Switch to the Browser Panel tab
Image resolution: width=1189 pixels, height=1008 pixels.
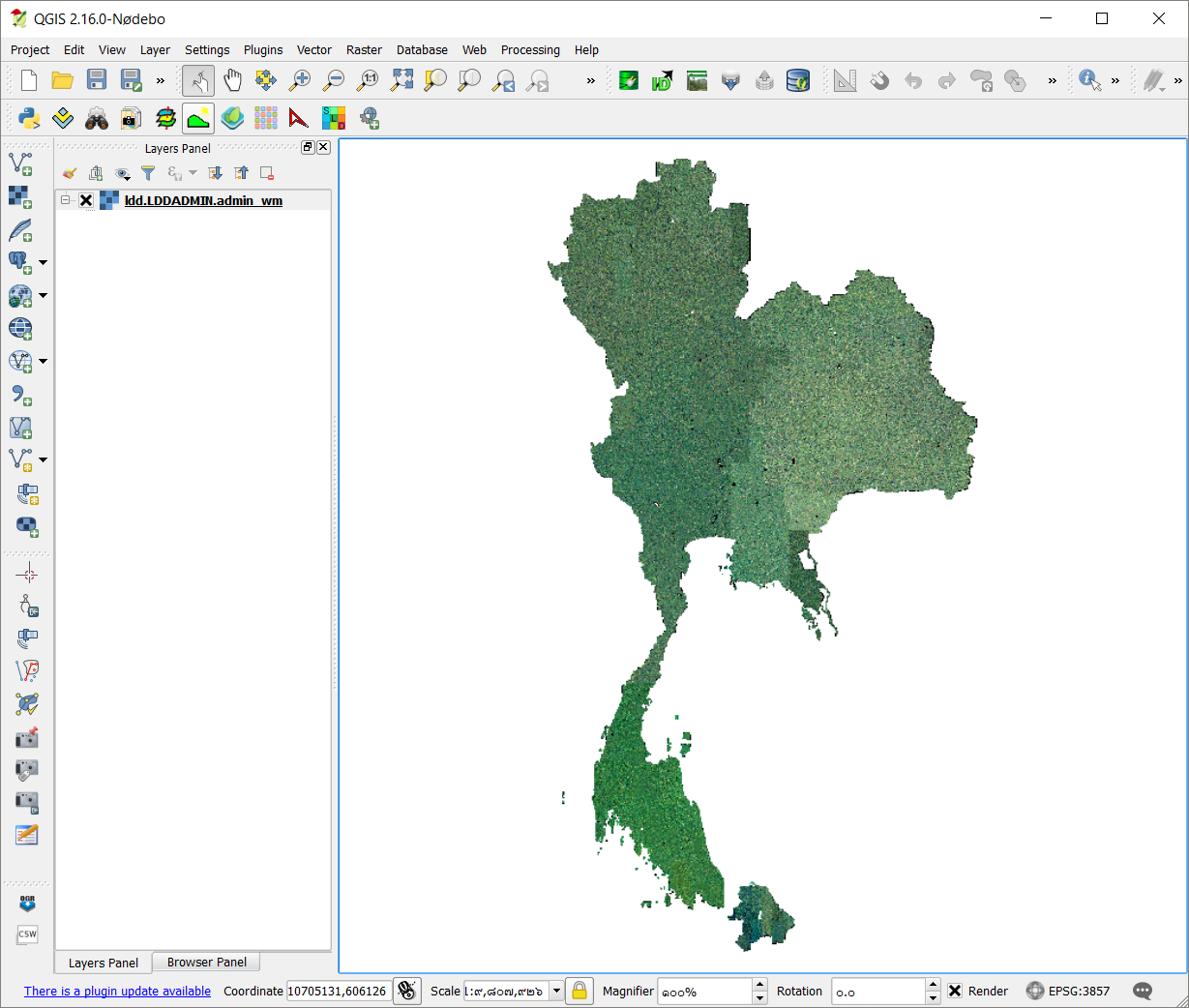pos(205,962)
